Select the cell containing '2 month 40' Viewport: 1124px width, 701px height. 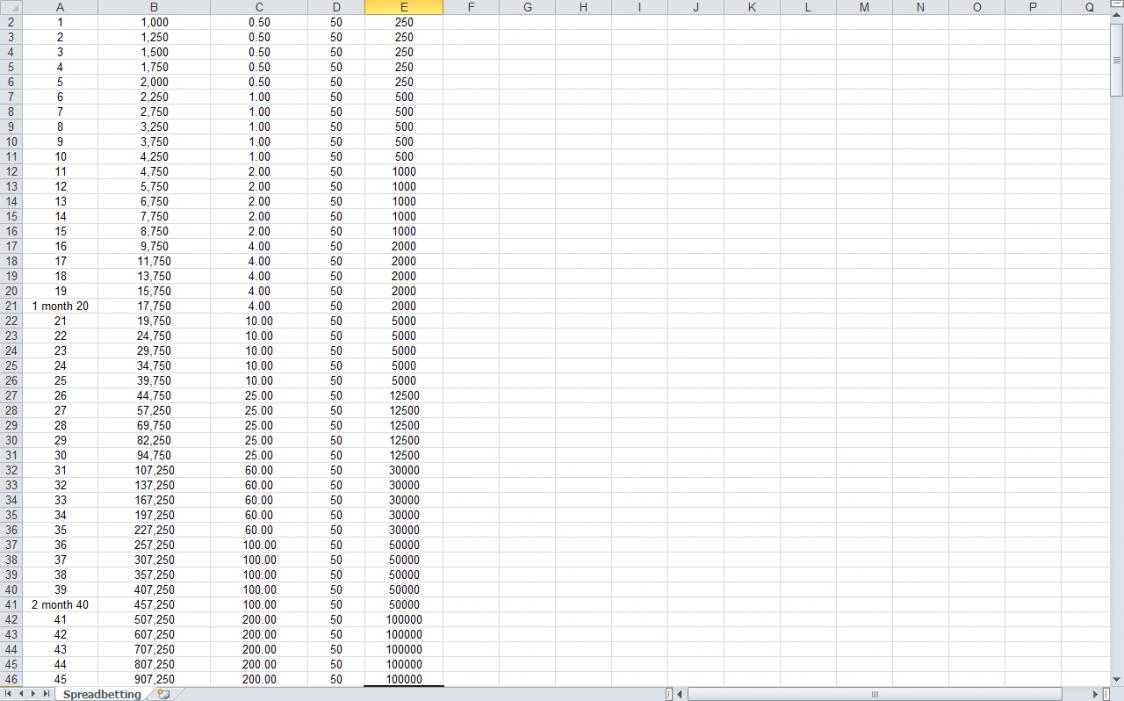coord(60,605)
